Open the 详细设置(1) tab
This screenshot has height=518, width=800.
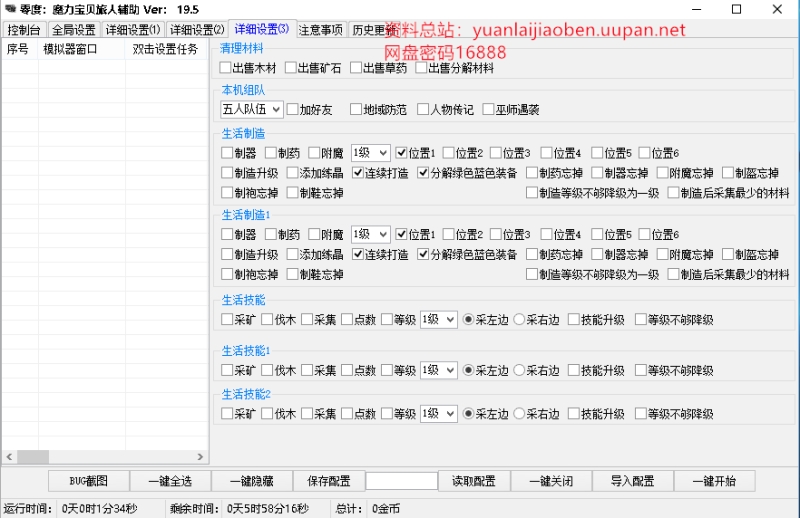click(133, 30)
